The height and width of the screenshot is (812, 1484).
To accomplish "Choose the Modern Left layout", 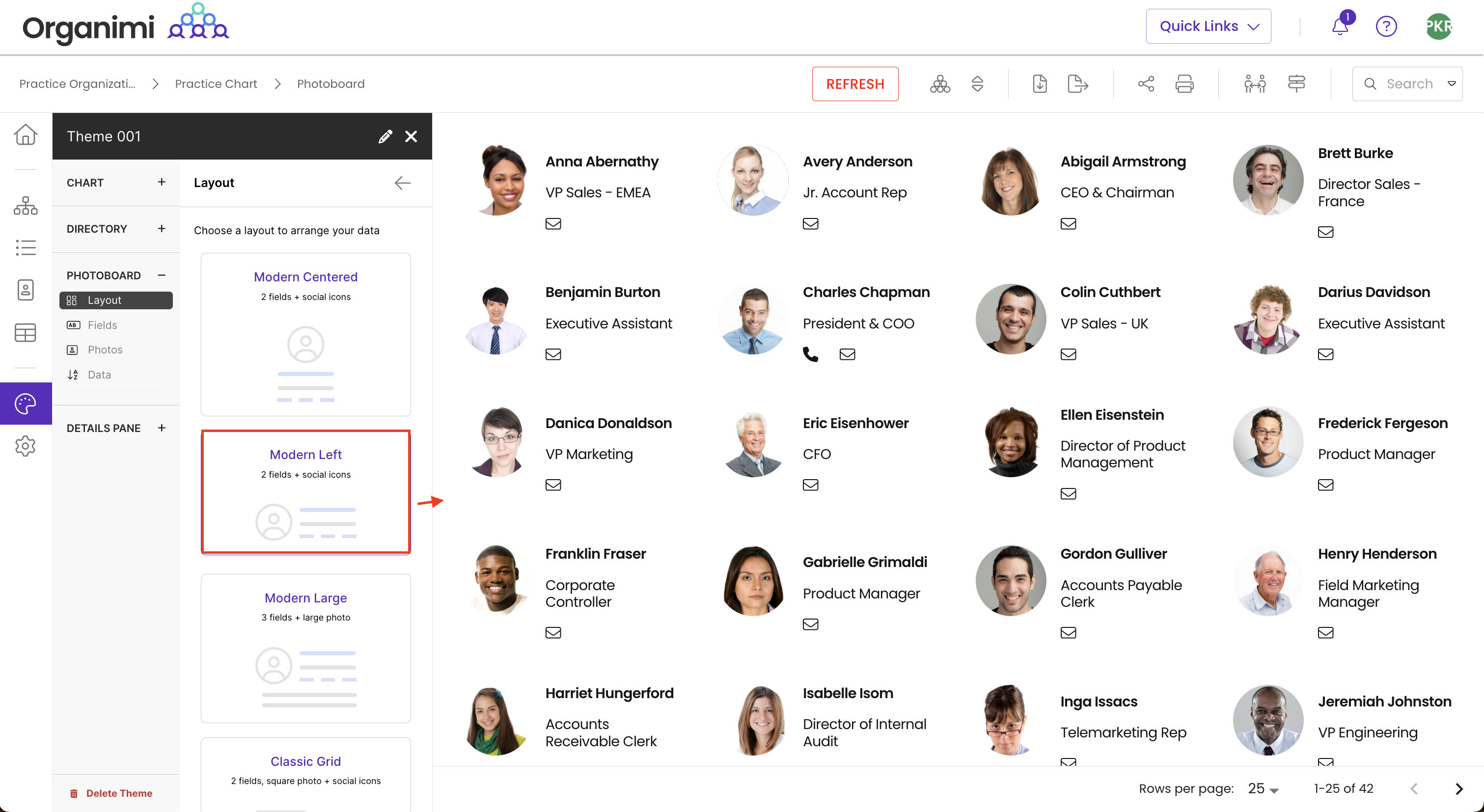I will click(306, 492).
